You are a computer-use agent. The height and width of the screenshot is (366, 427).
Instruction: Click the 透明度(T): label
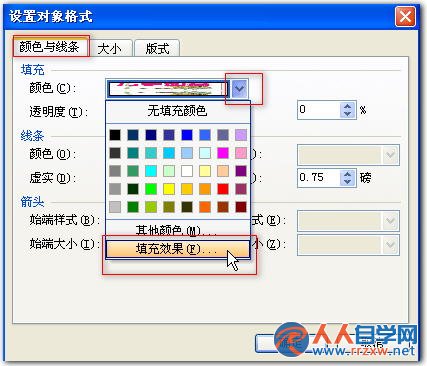tap(59, 111)
